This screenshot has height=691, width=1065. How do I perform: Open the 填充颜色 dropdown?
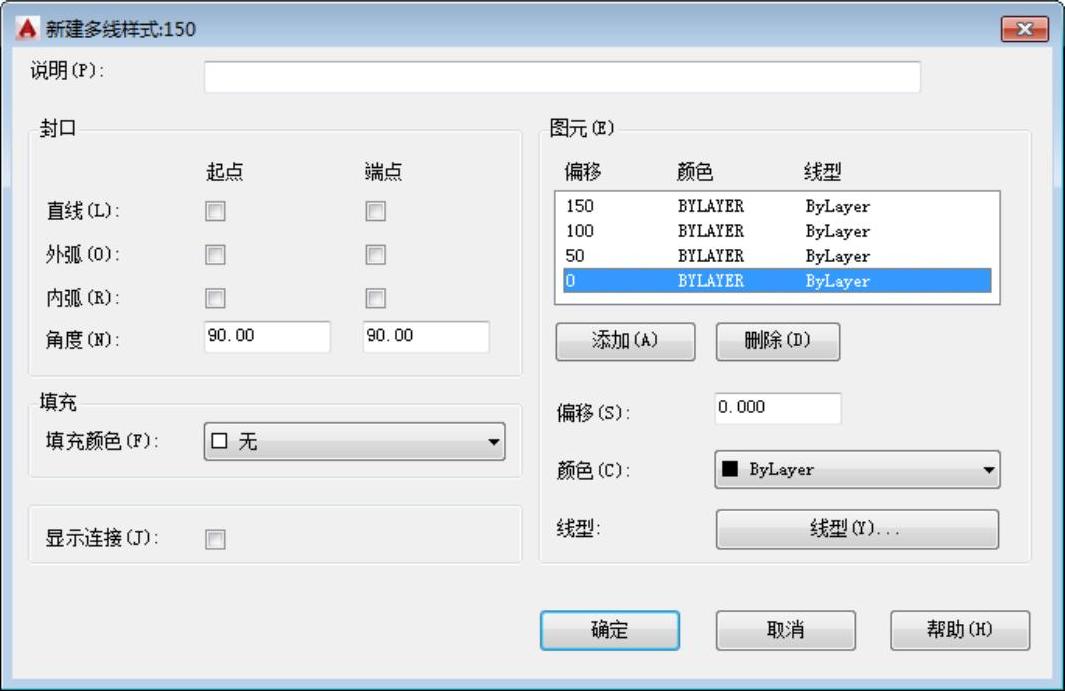tap(355, 442)
